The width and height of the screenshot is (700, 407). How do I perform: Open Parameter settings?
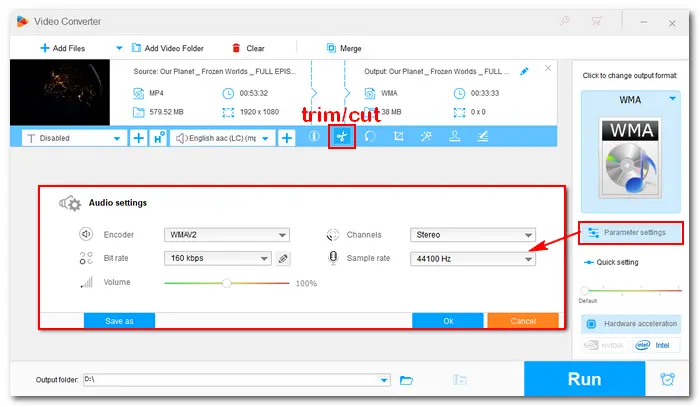[x=630, y=233]
